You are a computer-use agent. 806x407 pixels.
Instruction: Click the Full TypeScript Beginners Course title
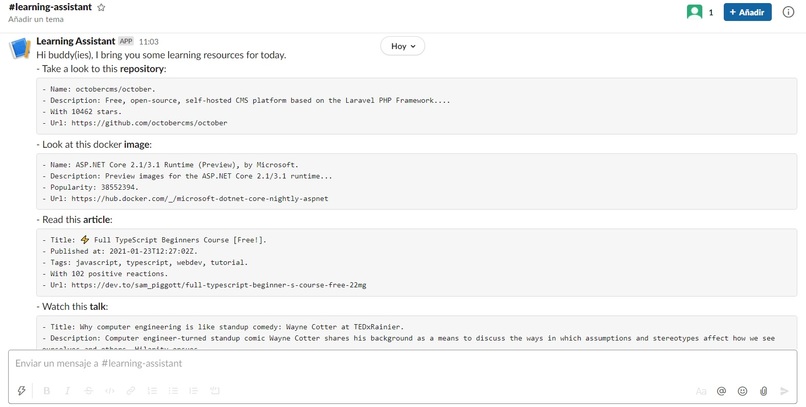(154, 240)
